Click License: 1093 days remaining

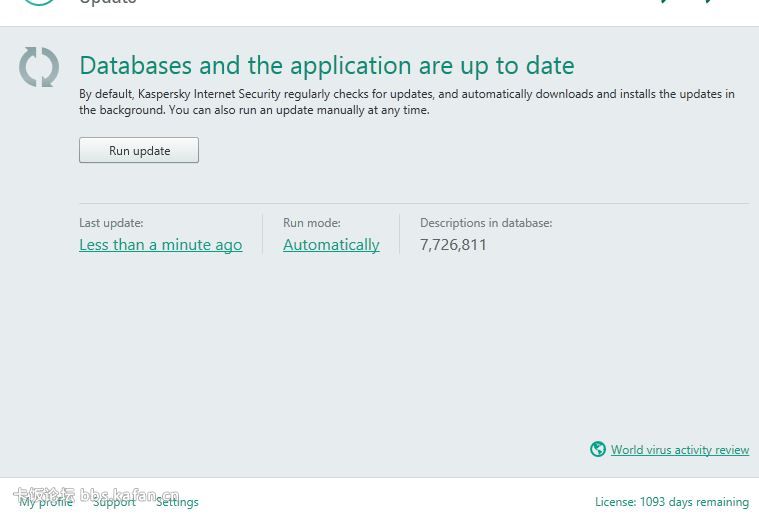pos(672,502)
